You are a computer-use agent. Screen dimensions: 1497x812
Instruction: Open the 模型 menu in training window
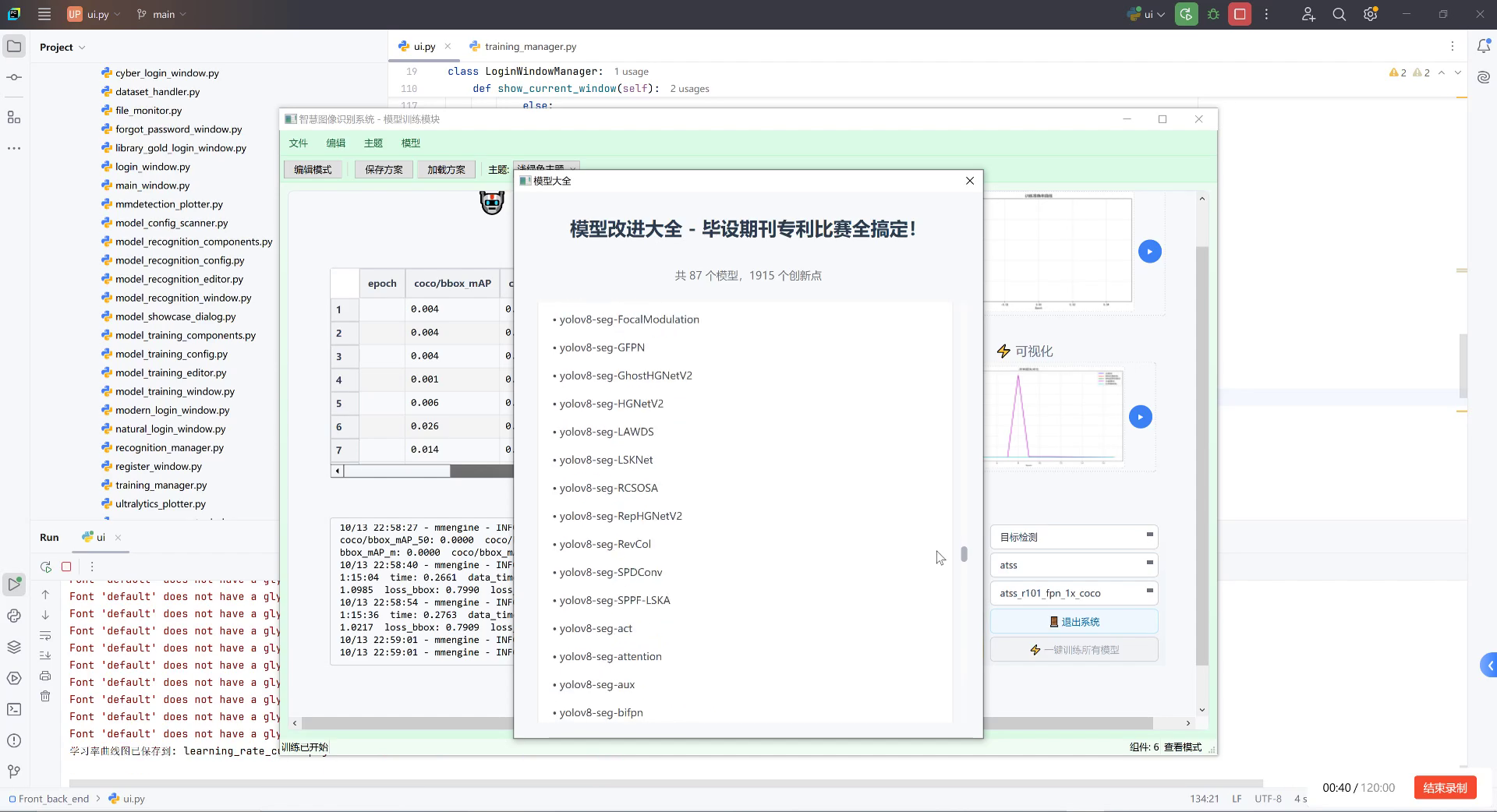pyautogui.click(x=411, y=143)
